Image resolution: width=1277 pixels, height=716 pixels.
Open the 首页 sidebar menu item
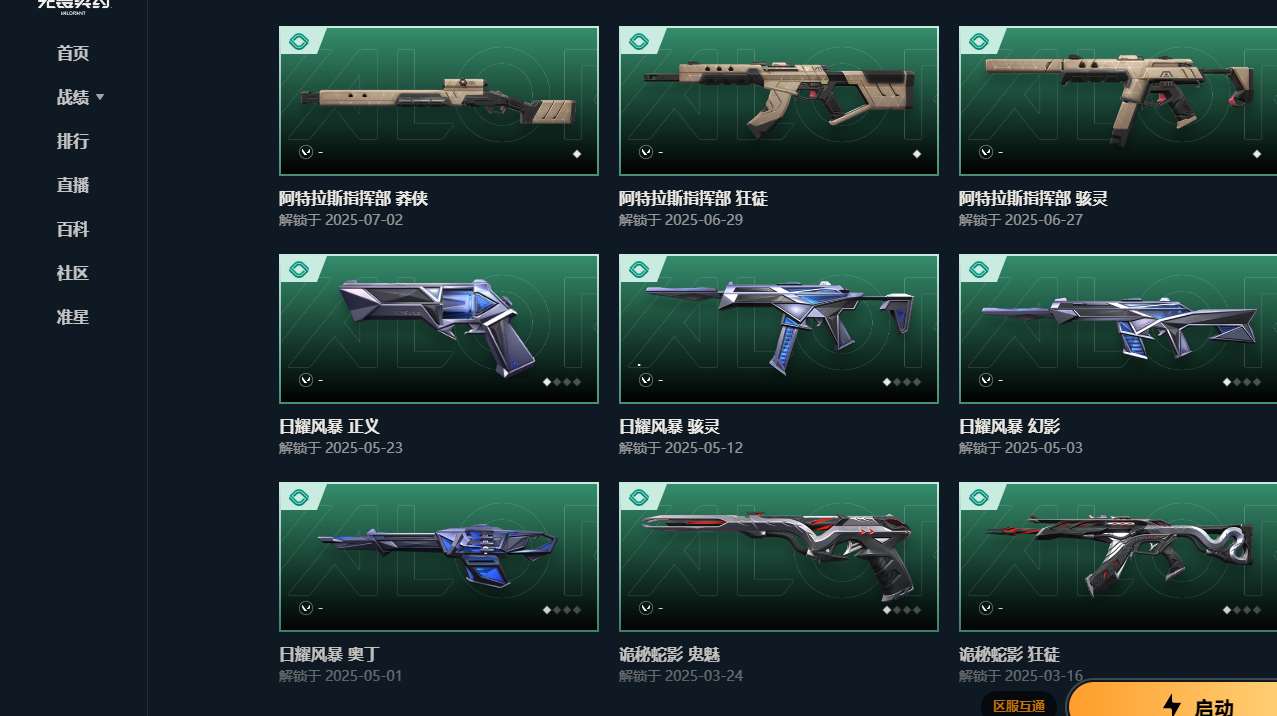pyautogui.click(x=73, y=53)
